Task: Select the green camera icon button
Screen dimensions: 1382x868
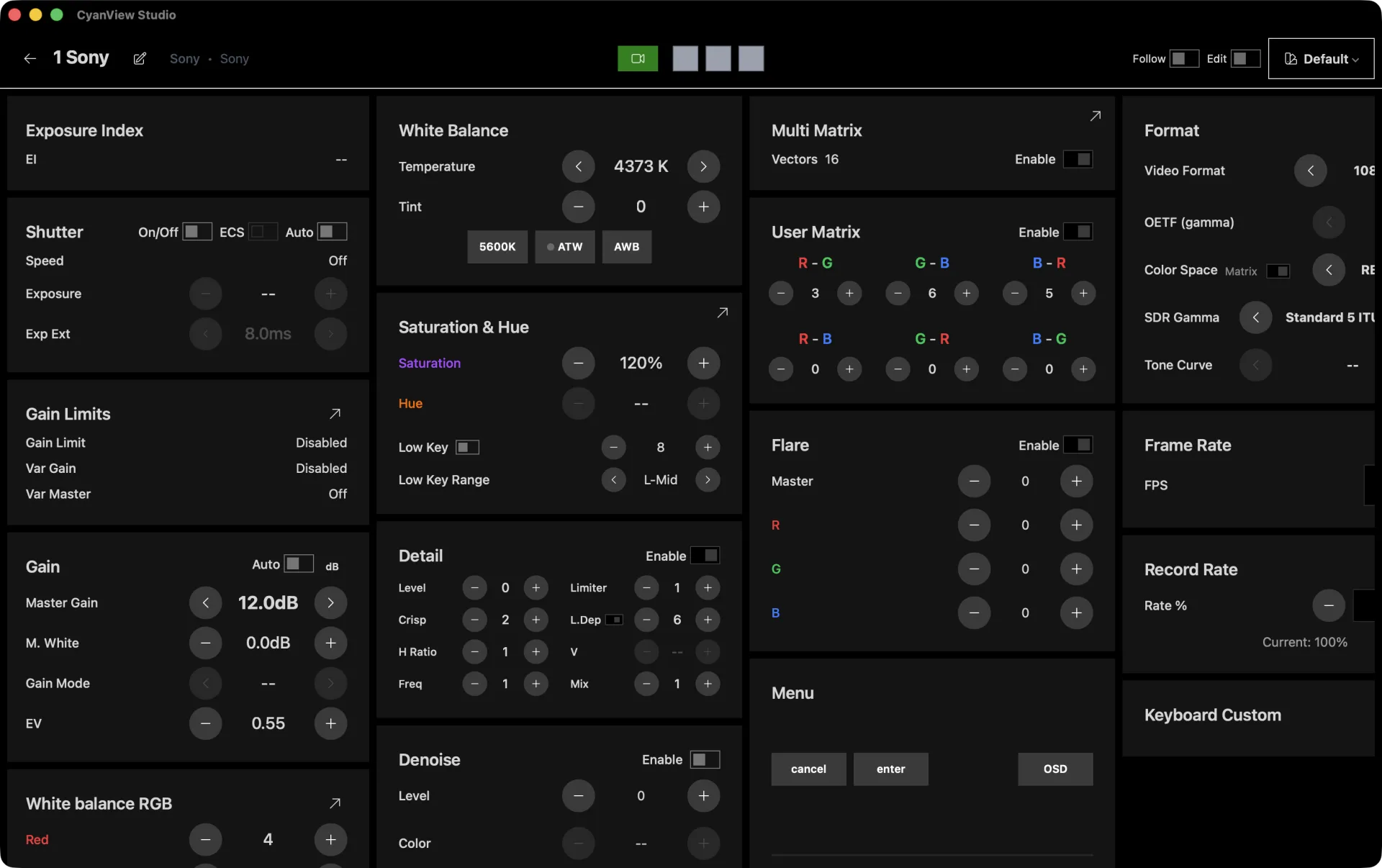Action: click(638, 58)
